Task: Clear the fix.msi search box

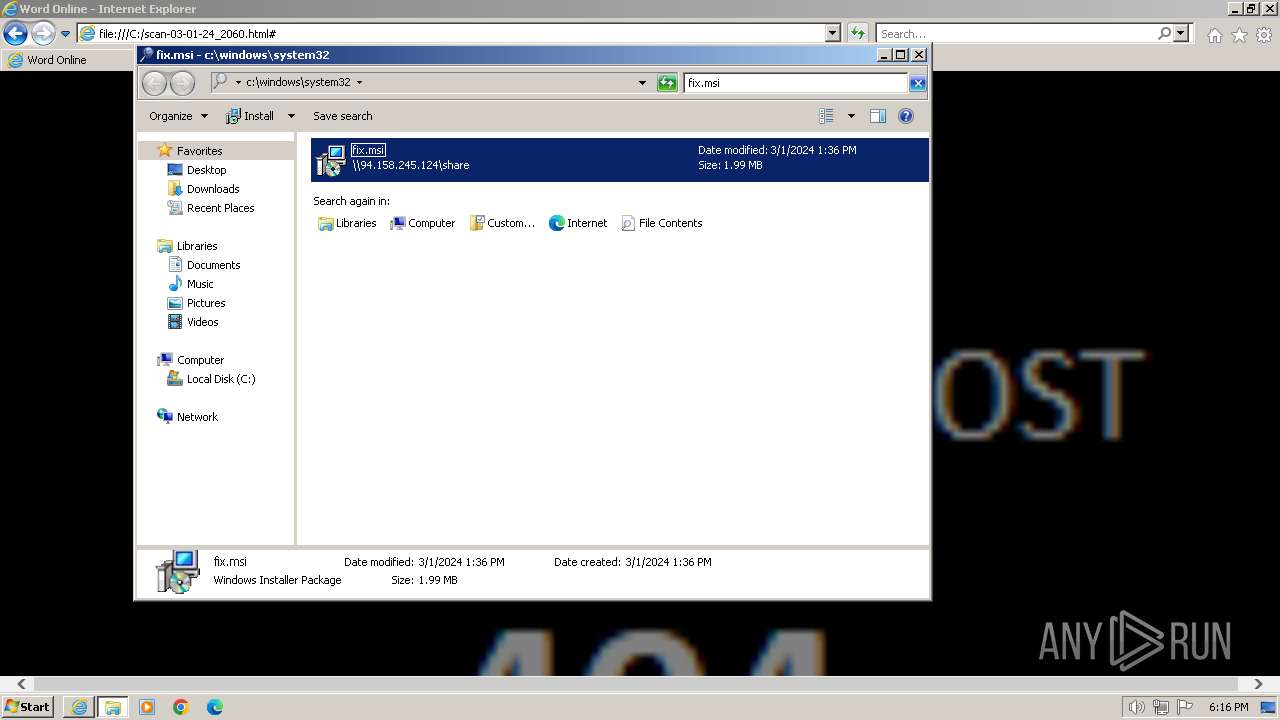Action: tap(917, 83)
